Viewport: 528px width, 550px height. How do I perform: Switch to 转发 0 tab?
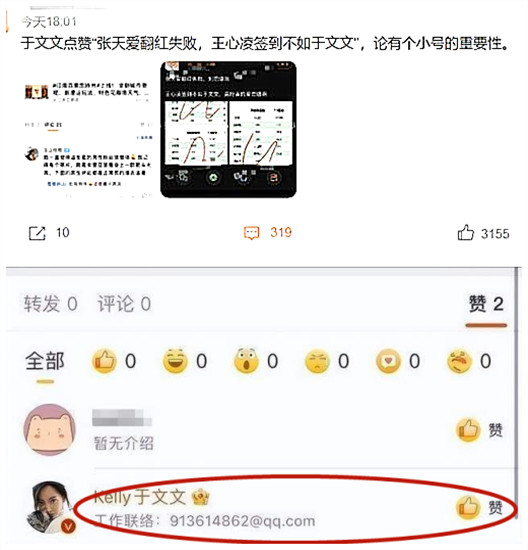51,304
